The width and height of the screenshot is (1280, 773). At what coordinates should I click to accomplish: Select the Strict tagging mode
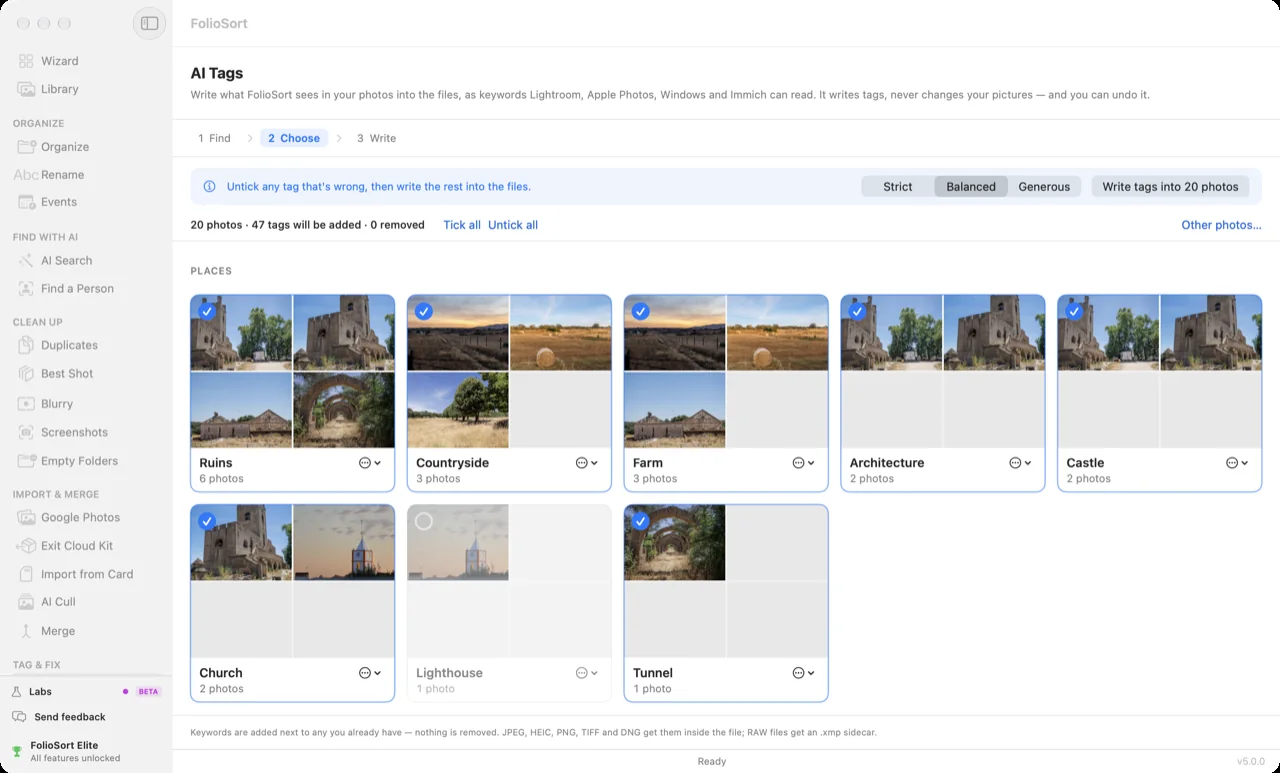pyautogui.click(x=898, y=187)
